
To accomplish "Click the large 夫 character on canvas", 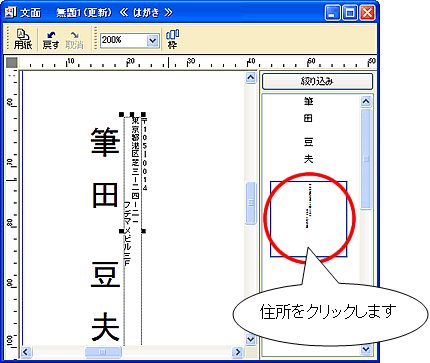I will (105, 327).
